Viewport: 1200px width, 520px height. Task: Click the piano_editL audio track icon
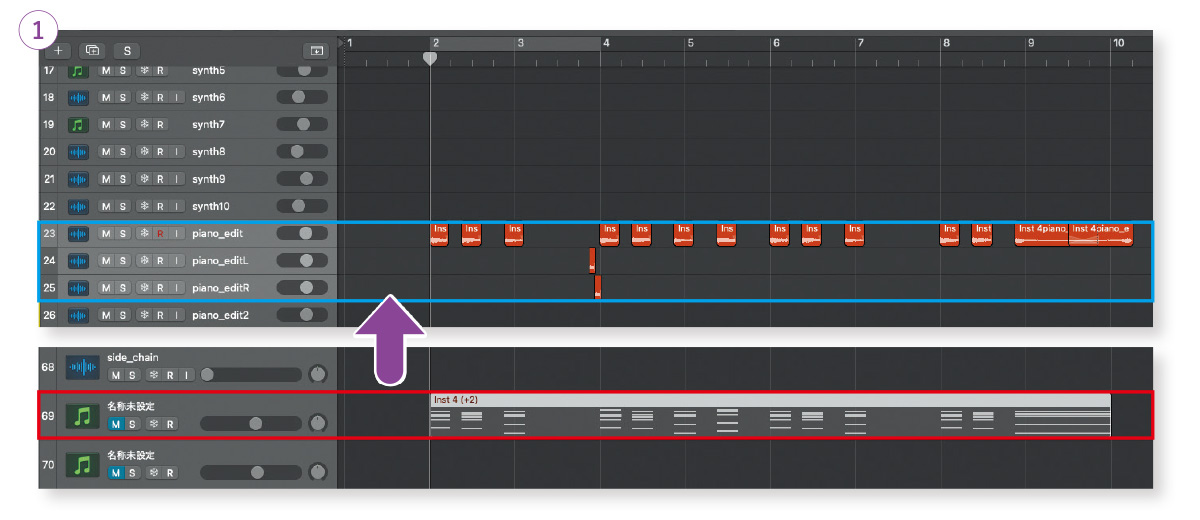click(x=78, y=260)
